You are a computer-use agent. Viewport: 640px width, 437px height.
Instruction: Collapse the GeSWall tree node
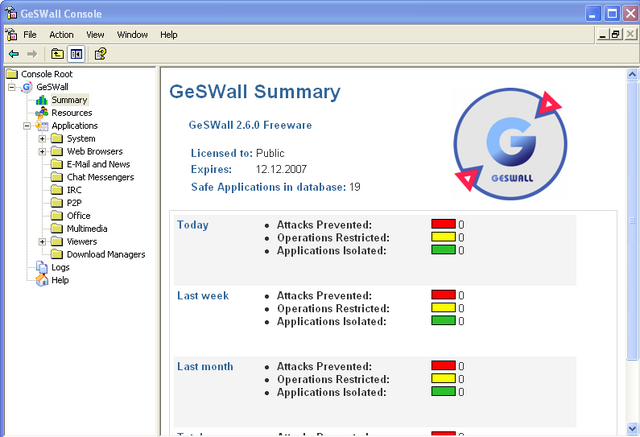[x=12, y=87]
